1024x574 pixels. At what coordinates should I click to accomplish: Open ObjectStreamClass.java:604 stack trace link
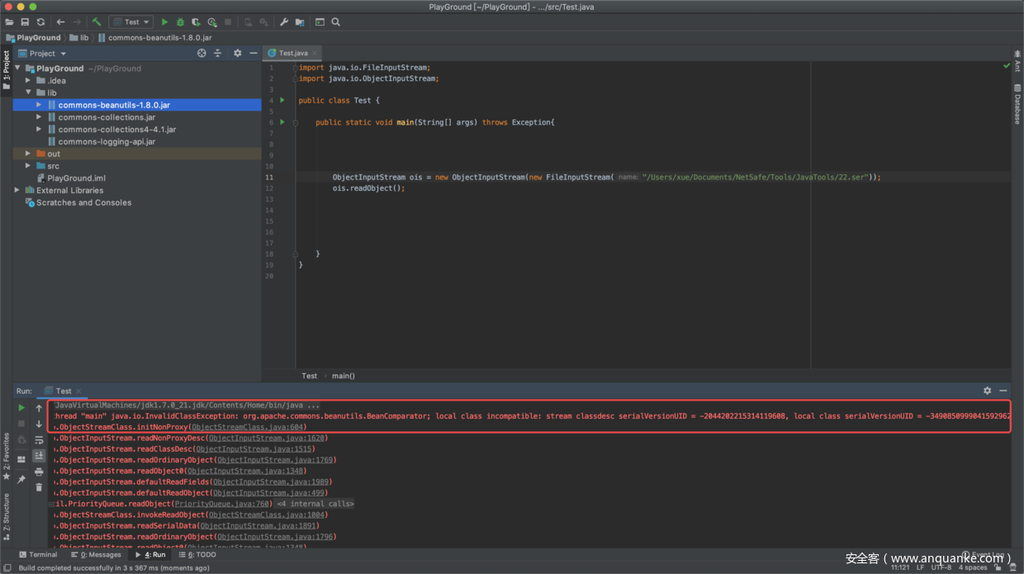click(x=248, y=427)
